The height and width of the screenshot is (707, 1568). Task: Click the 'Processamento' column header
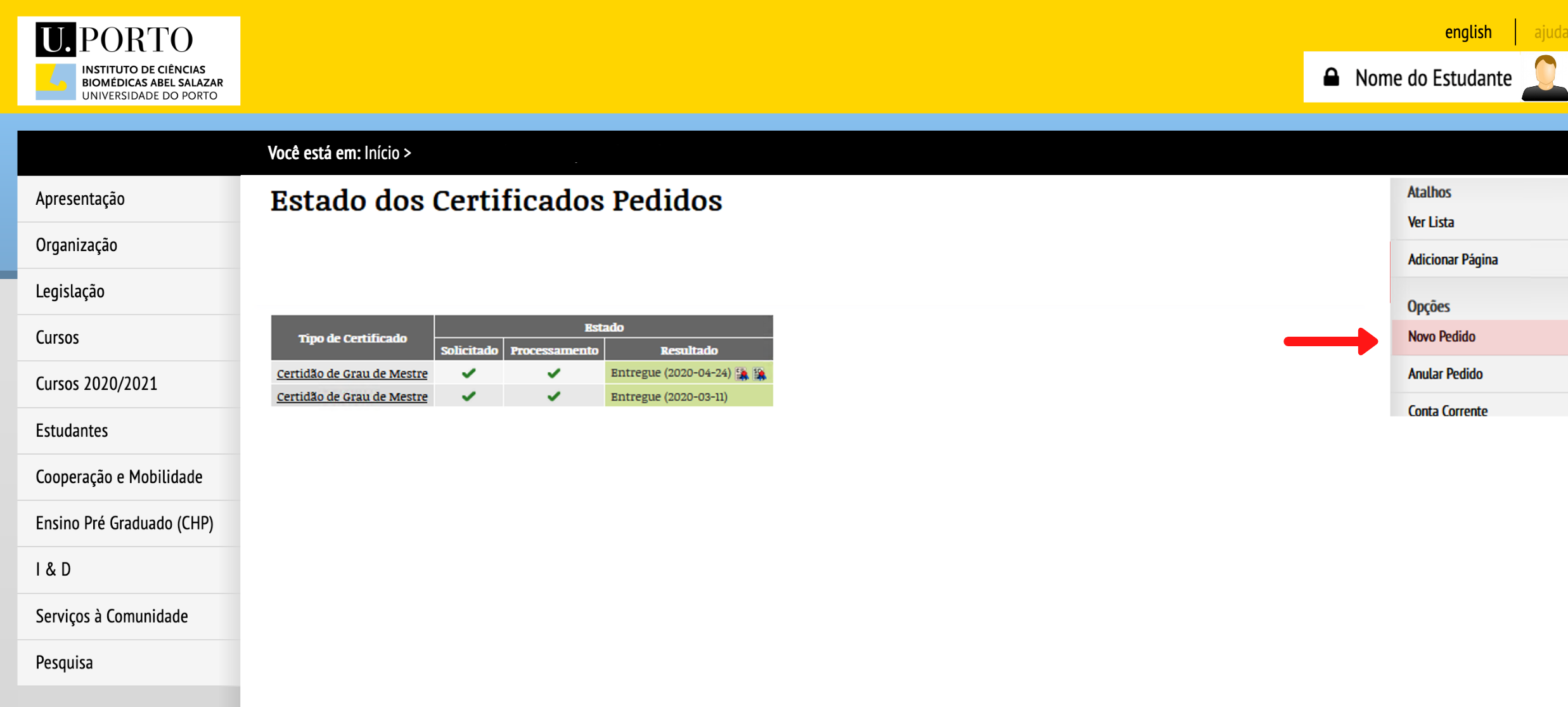tap(554, 350)
